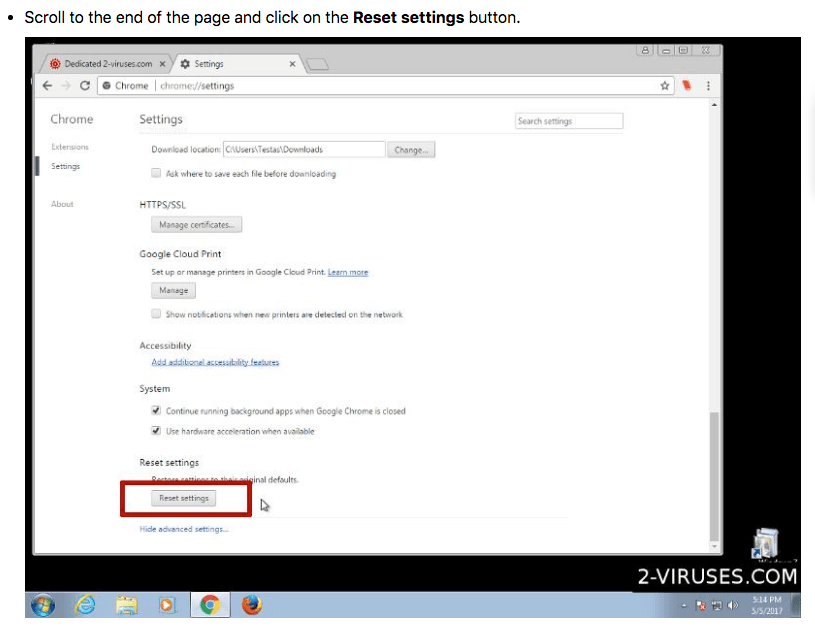
Task: Click the Action Center flag tray icon
Action: click(701, 606)
